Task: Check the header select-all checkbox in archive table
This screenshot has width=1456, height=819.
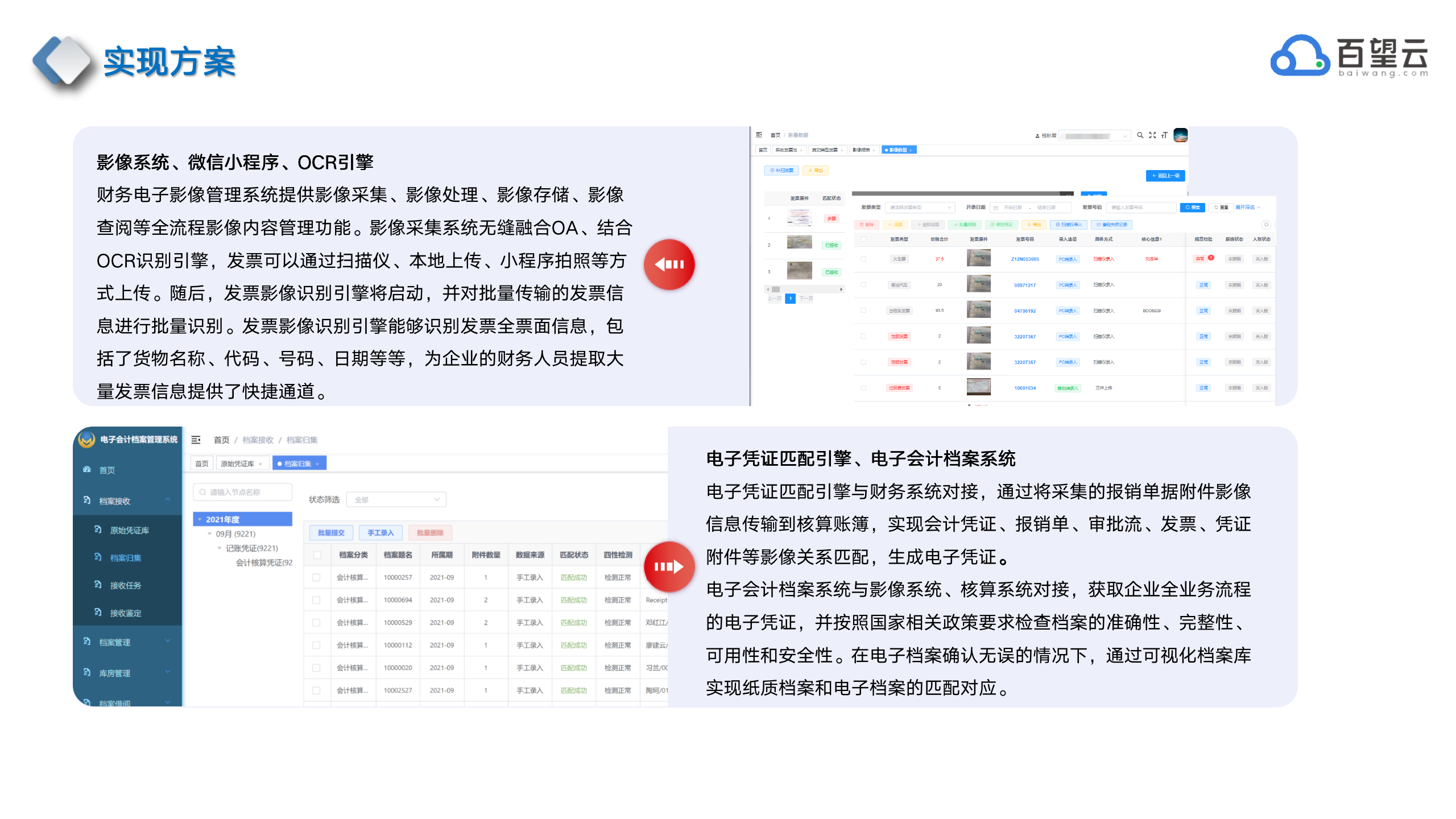Action: point(317,555)
